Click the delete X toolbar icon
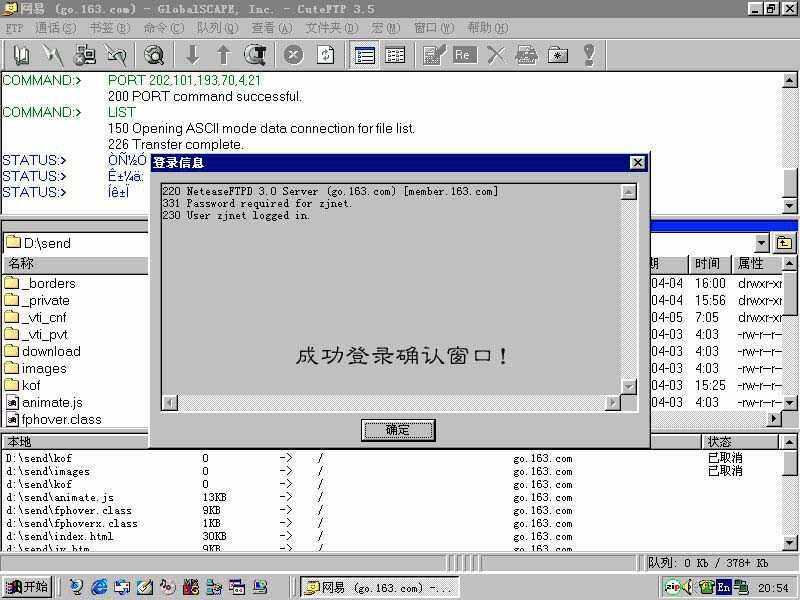Image resolution: width=800 pixels, height=600 pixels. click(495, 55)
